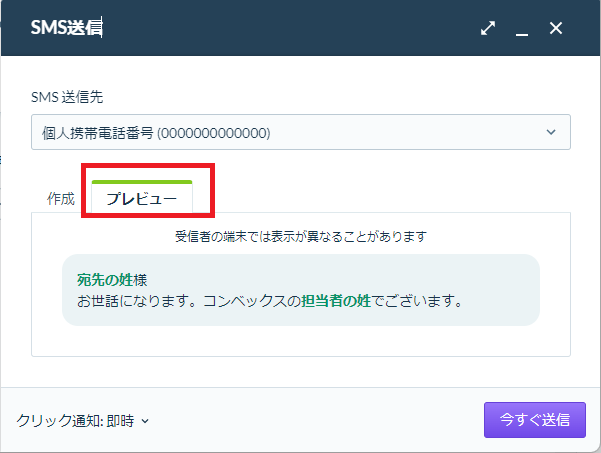Close the SMS送信 dialog

556,28
